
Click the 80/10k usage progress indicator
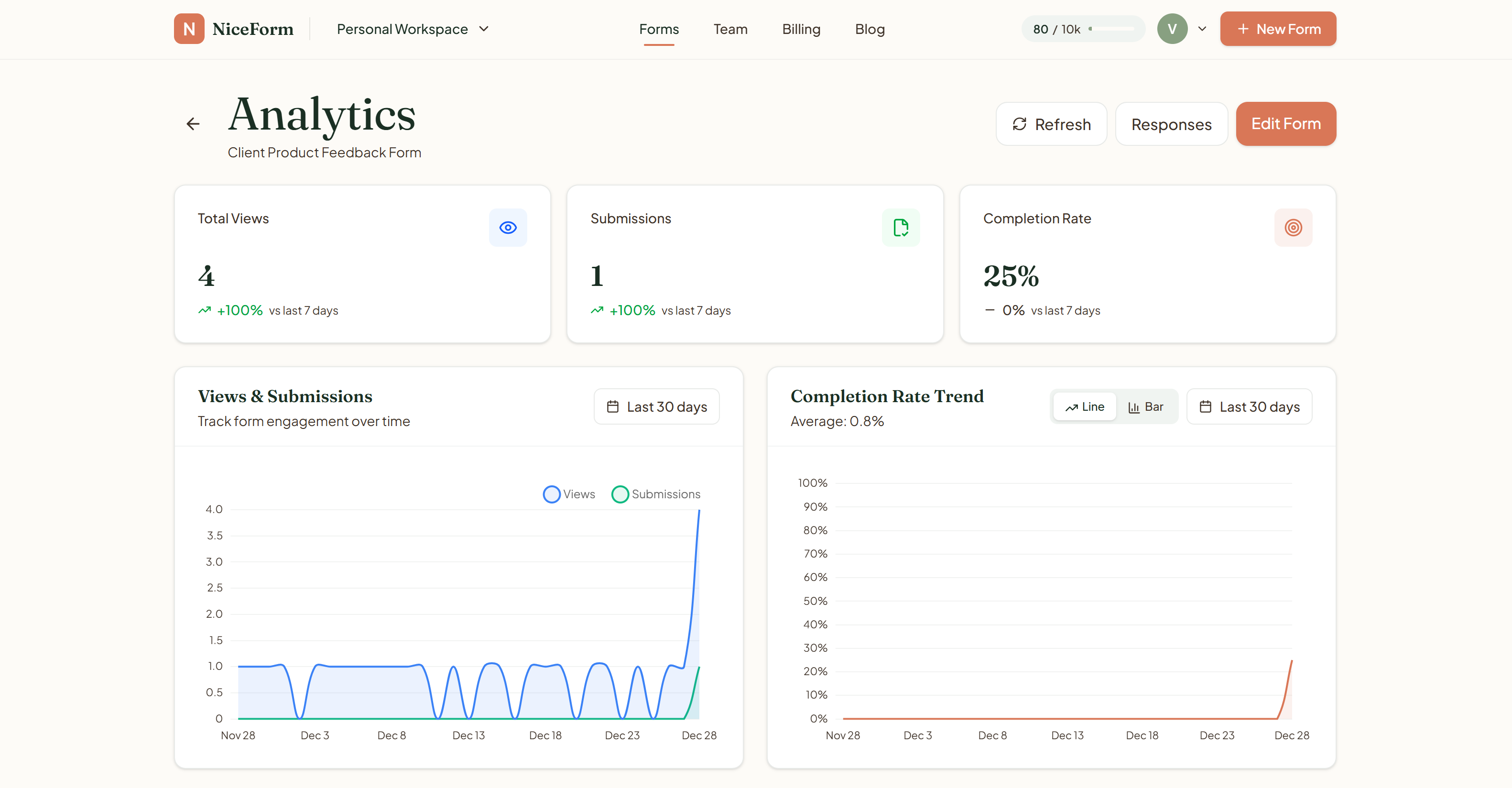coord(1082,28)
